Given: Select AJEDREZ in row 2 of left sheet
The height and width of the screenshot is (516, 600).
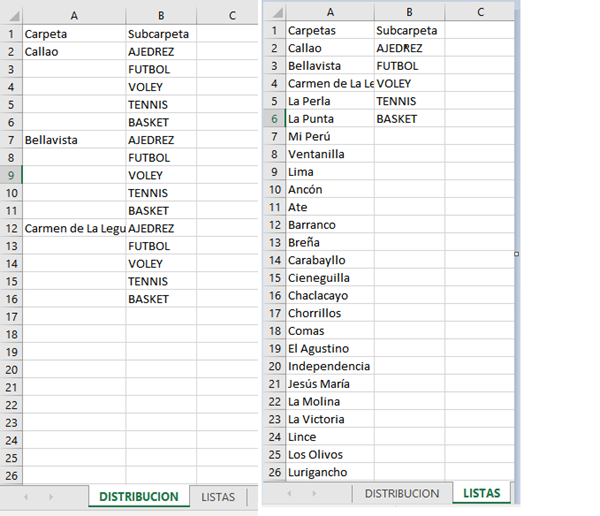Looking at the screenshot, I should [x=161, y=51].
